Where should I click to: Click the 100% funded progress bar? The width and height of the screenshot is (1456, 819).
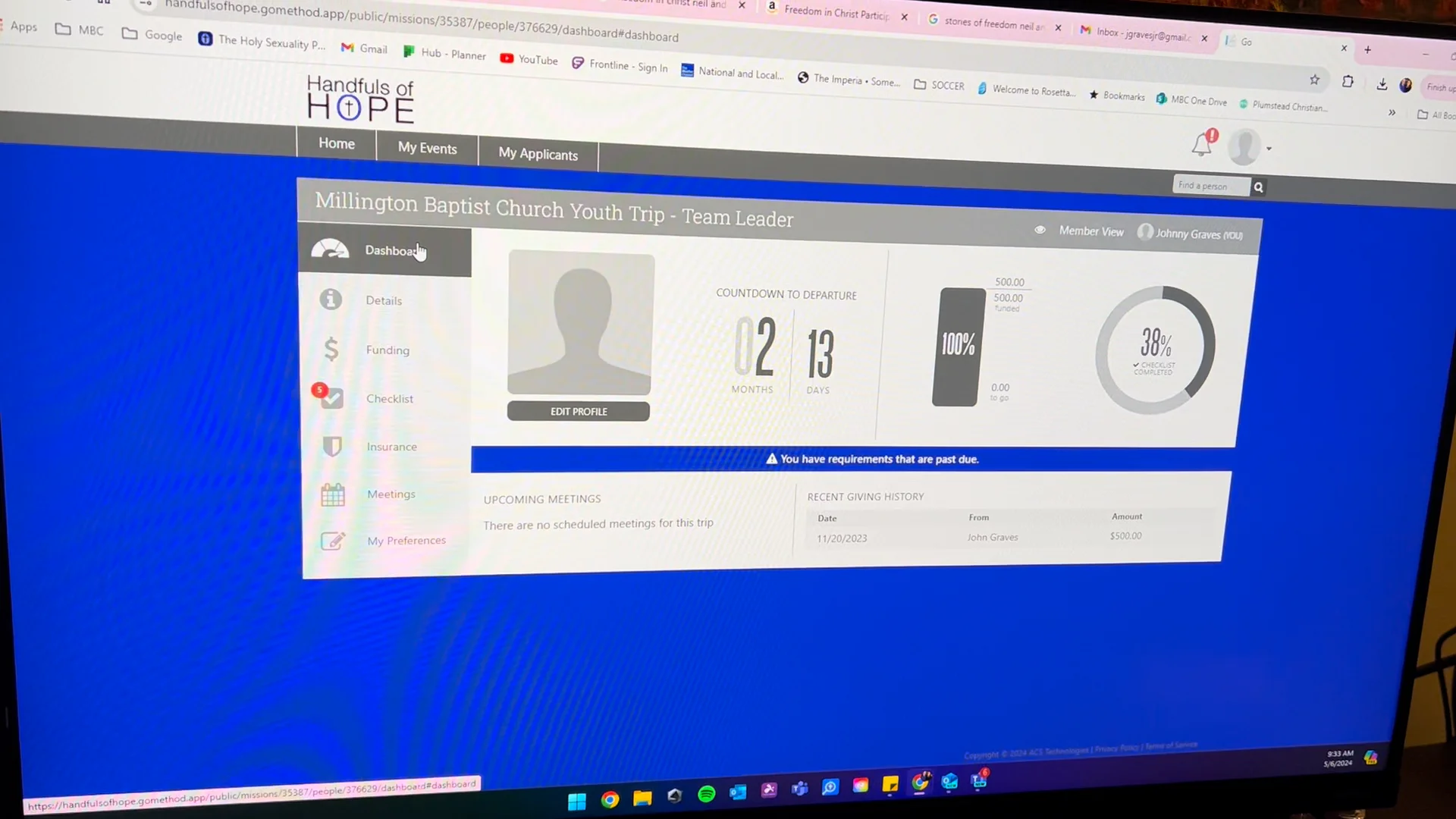958,346
